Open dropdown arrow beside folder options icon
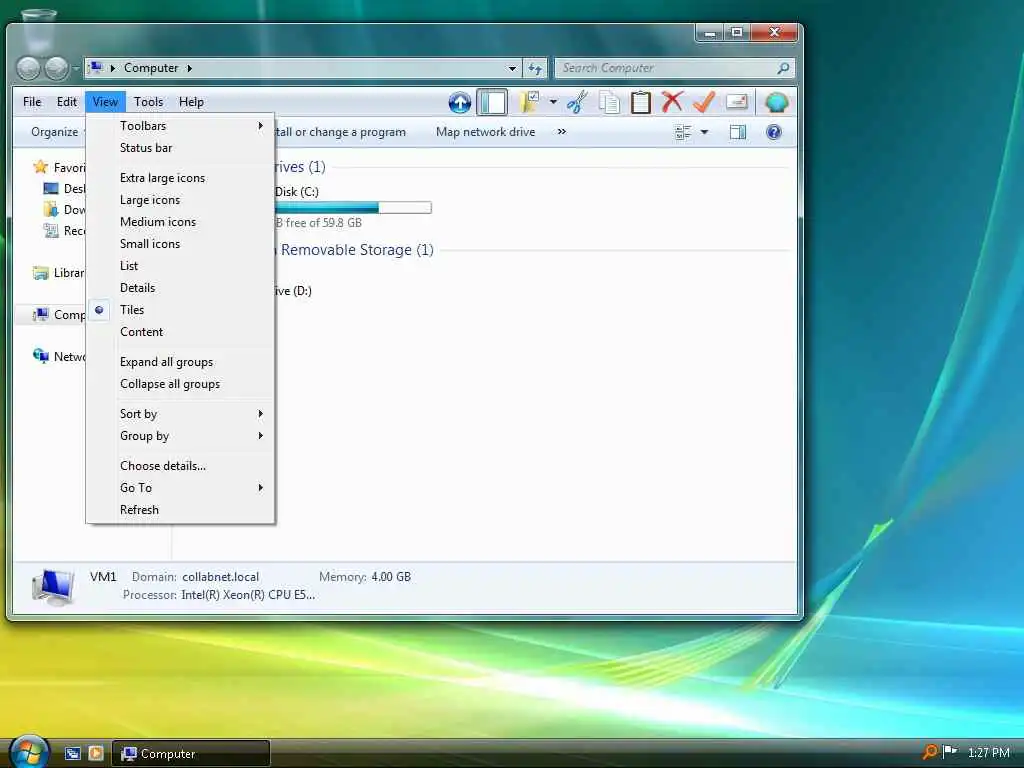 click(x=553, y=102)
